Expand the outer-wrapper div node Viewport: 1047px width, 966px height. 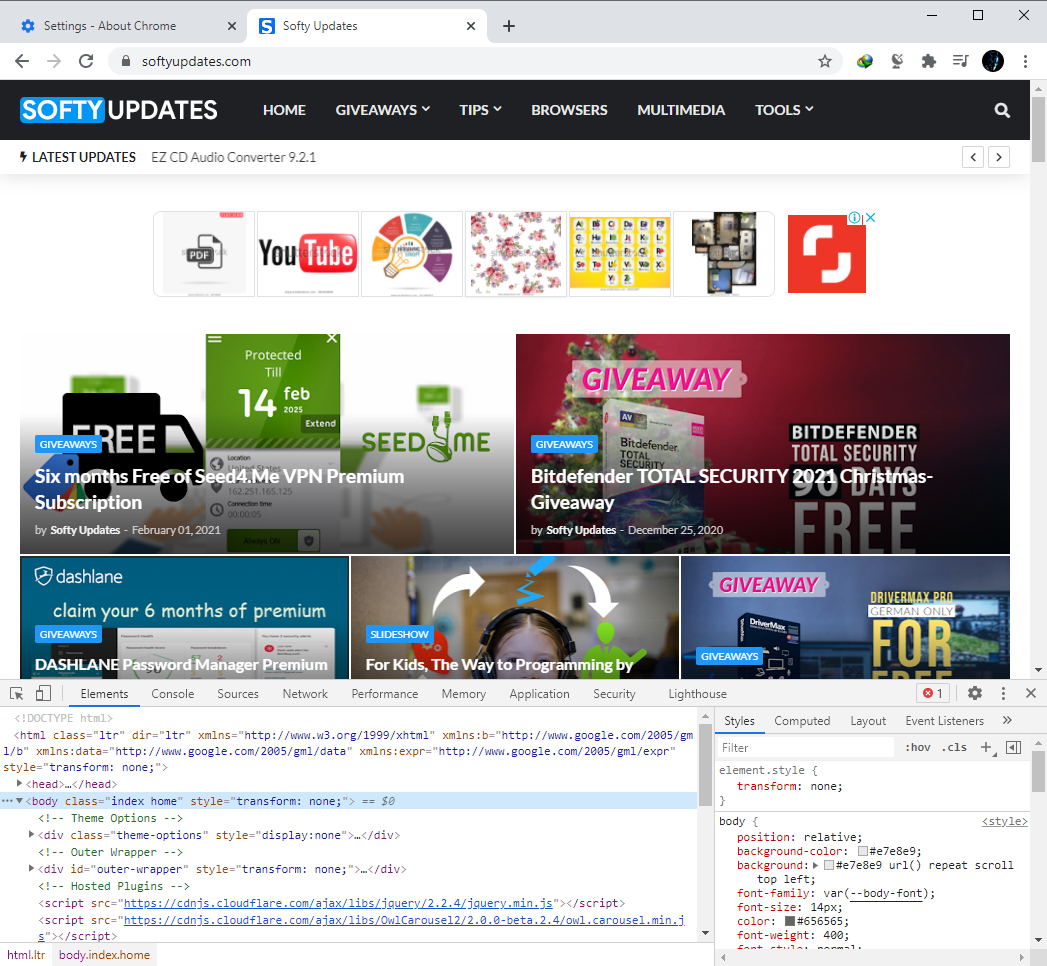coord(31,869)
